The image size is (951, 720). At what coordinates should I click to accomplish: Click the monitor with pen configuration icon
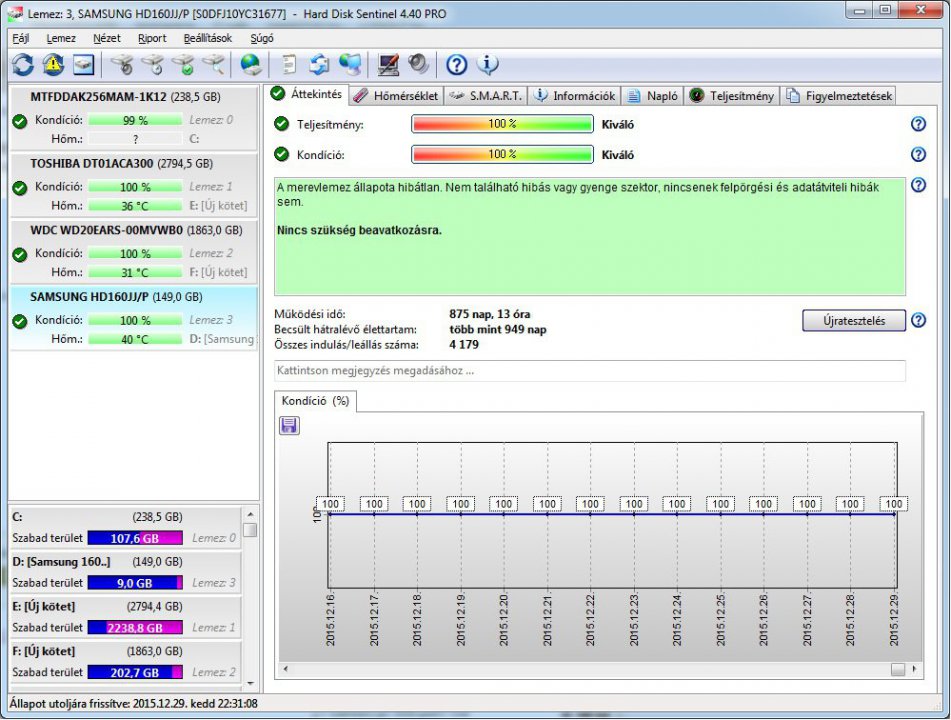(x=388, y=64)
